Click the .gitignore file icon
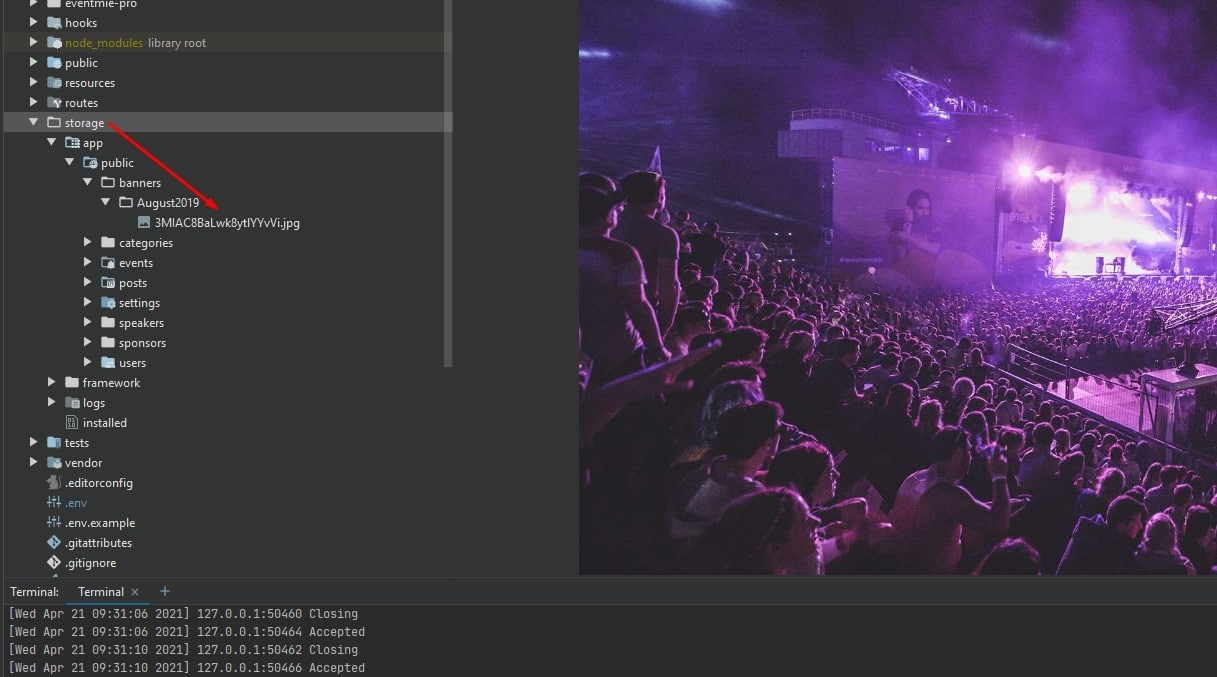This screenshot has width=1217, height=677. [54, 563]
